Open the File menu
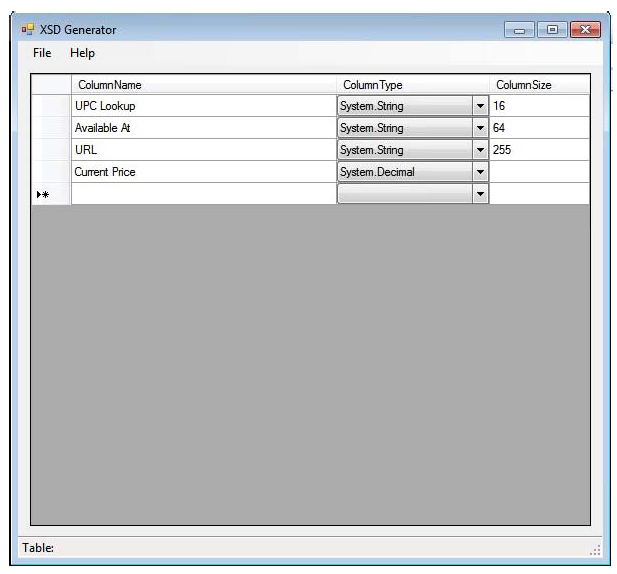Image resolution: width=617 pixels, height=574 pixels. click(42, 53)
